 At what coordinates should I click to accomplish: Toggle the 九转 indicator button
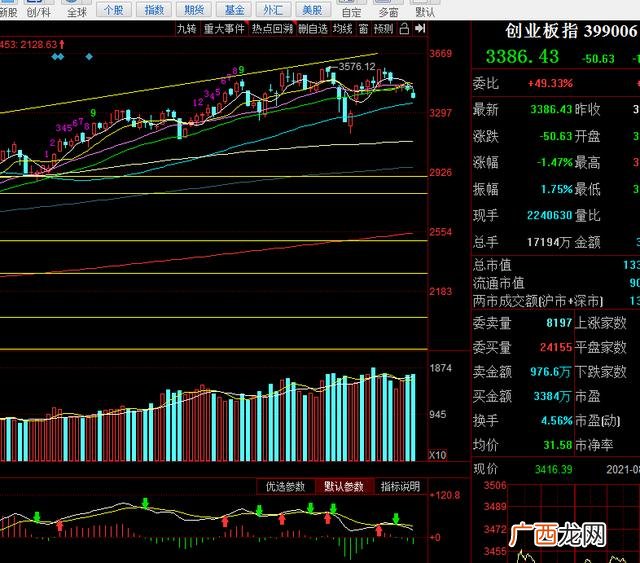(x=187, y=29)
